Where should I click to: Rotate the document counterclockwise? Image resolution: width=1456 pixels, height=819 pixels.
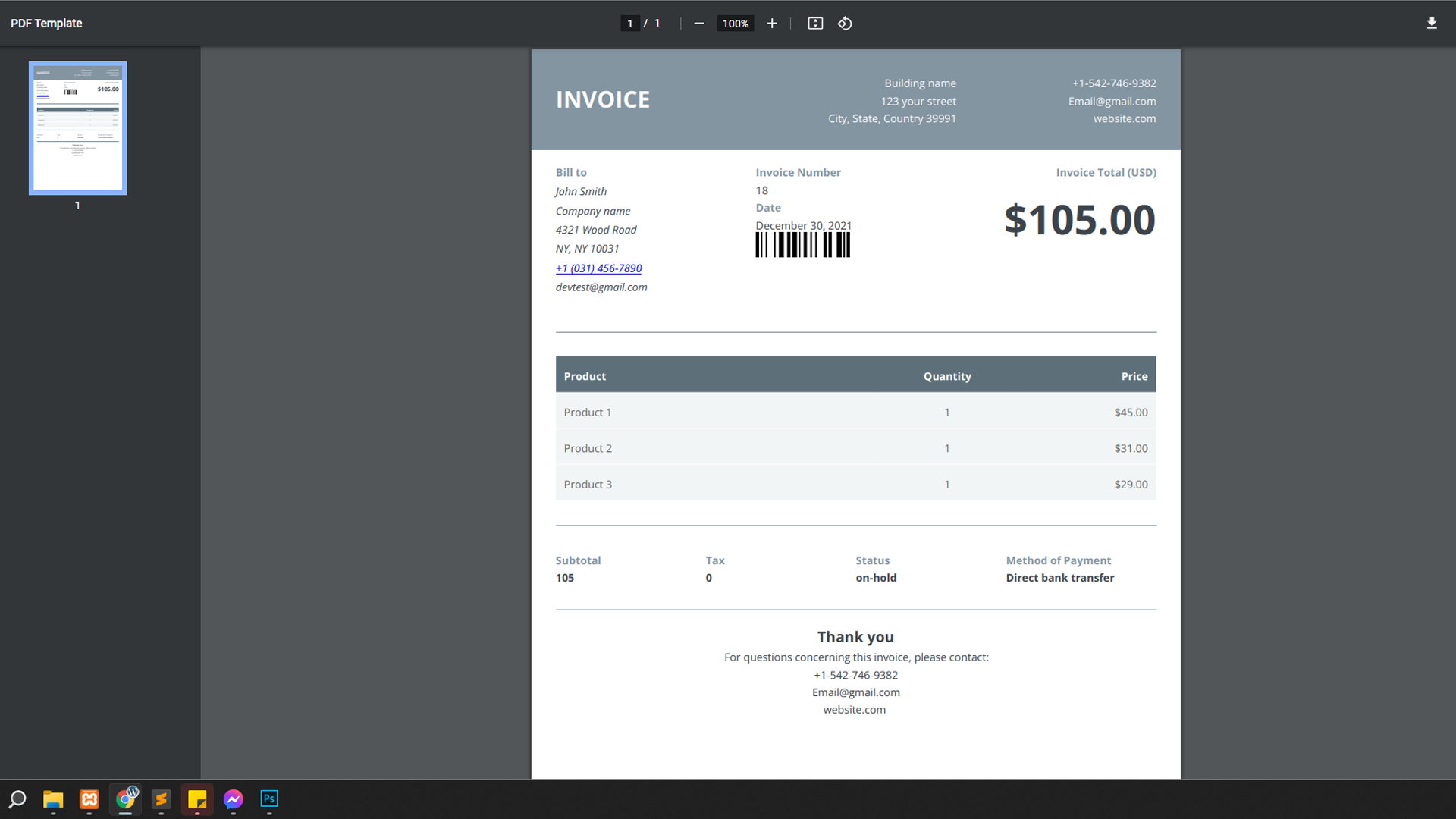click(845, 24)
